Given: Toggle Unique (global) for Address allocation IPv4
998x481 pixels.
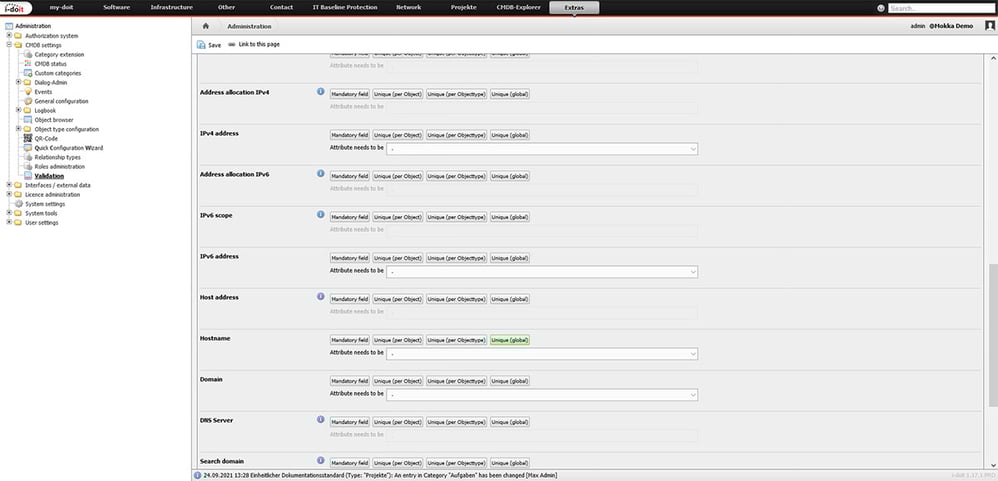Looking at the screenshot, I should coord(510,94).
